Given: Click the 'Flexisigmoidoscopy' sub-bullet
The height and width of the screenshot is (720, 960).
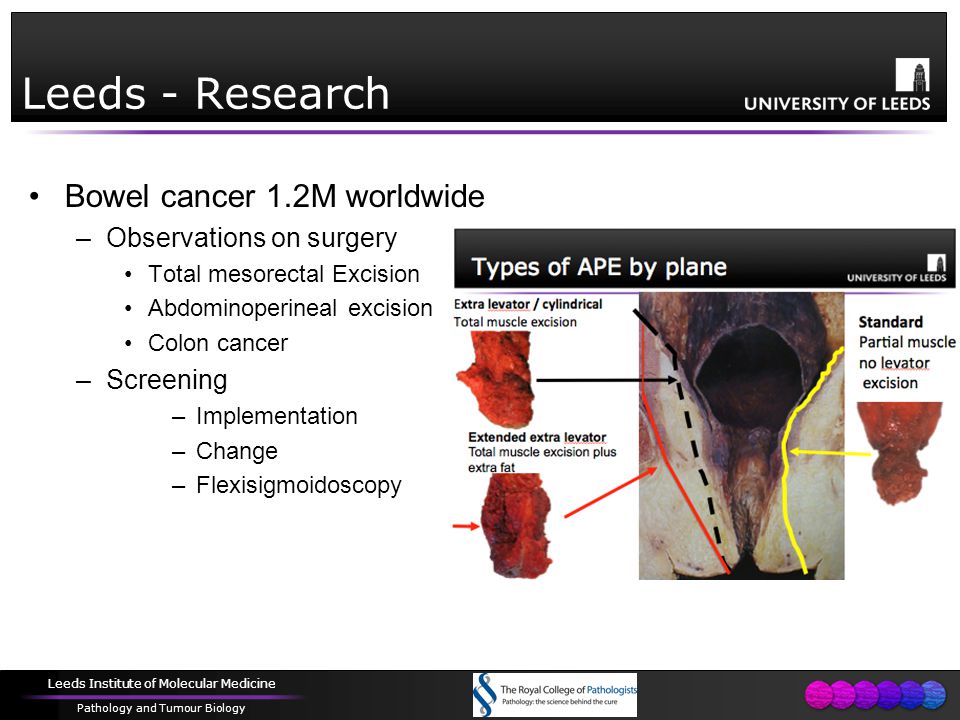Looking at the screenshot, I should [x=299, y=486].
